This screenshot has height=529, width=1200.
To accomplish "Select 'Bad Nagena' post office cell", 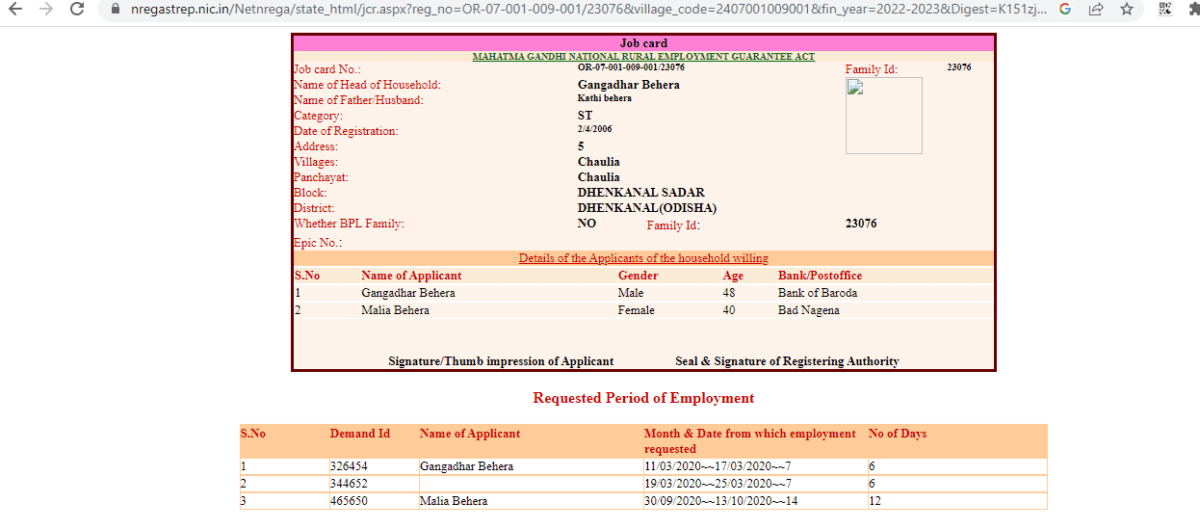I will tap(809, 311).
